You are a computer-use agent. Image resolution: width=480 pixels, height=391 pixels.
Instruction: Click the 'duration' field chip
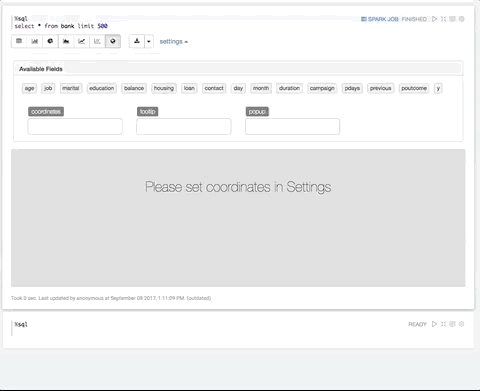tap(289, 88)
